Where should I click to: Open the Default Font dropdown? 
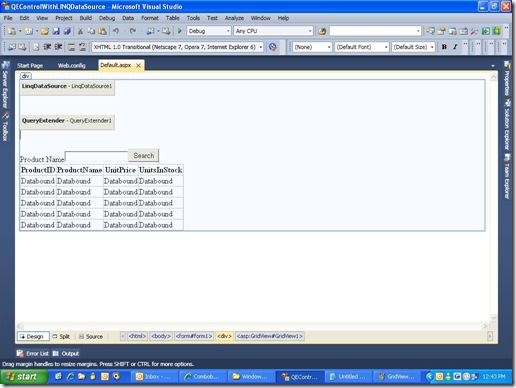click(x=362, y=47)
